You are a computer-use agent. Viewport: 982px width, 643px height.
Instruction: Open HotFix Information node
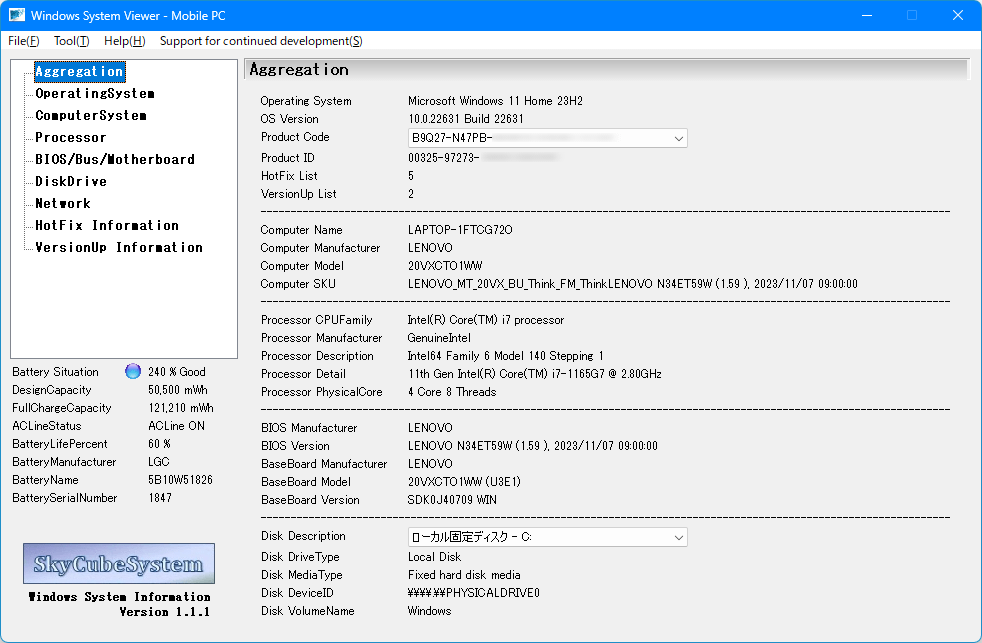pyautogui.click(x=107, y=225)
